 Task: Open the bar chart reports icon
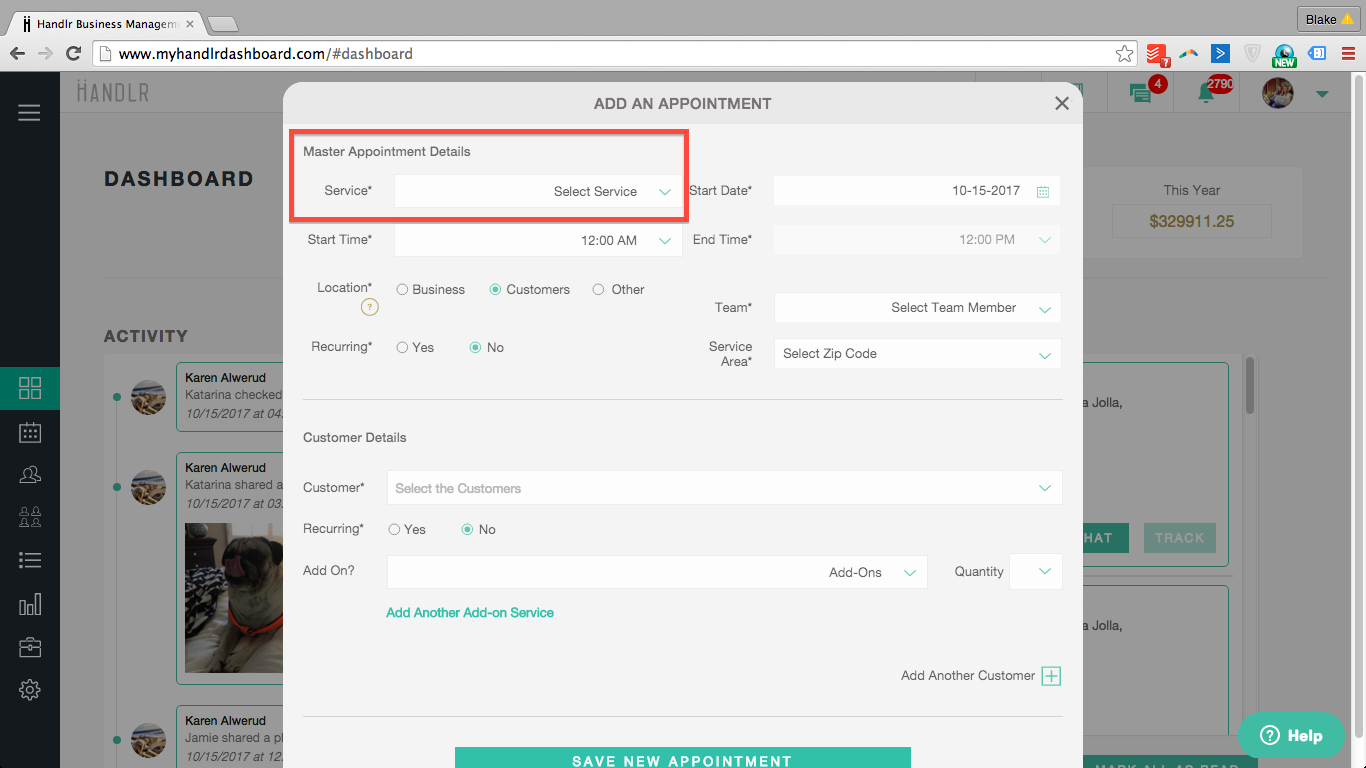coord(30,604)
